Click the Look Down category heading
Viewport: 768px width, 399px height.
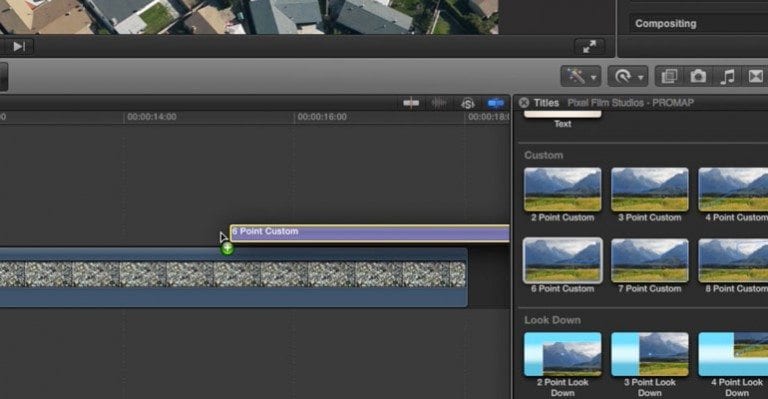pyautogui.click(x=552, y=320)
